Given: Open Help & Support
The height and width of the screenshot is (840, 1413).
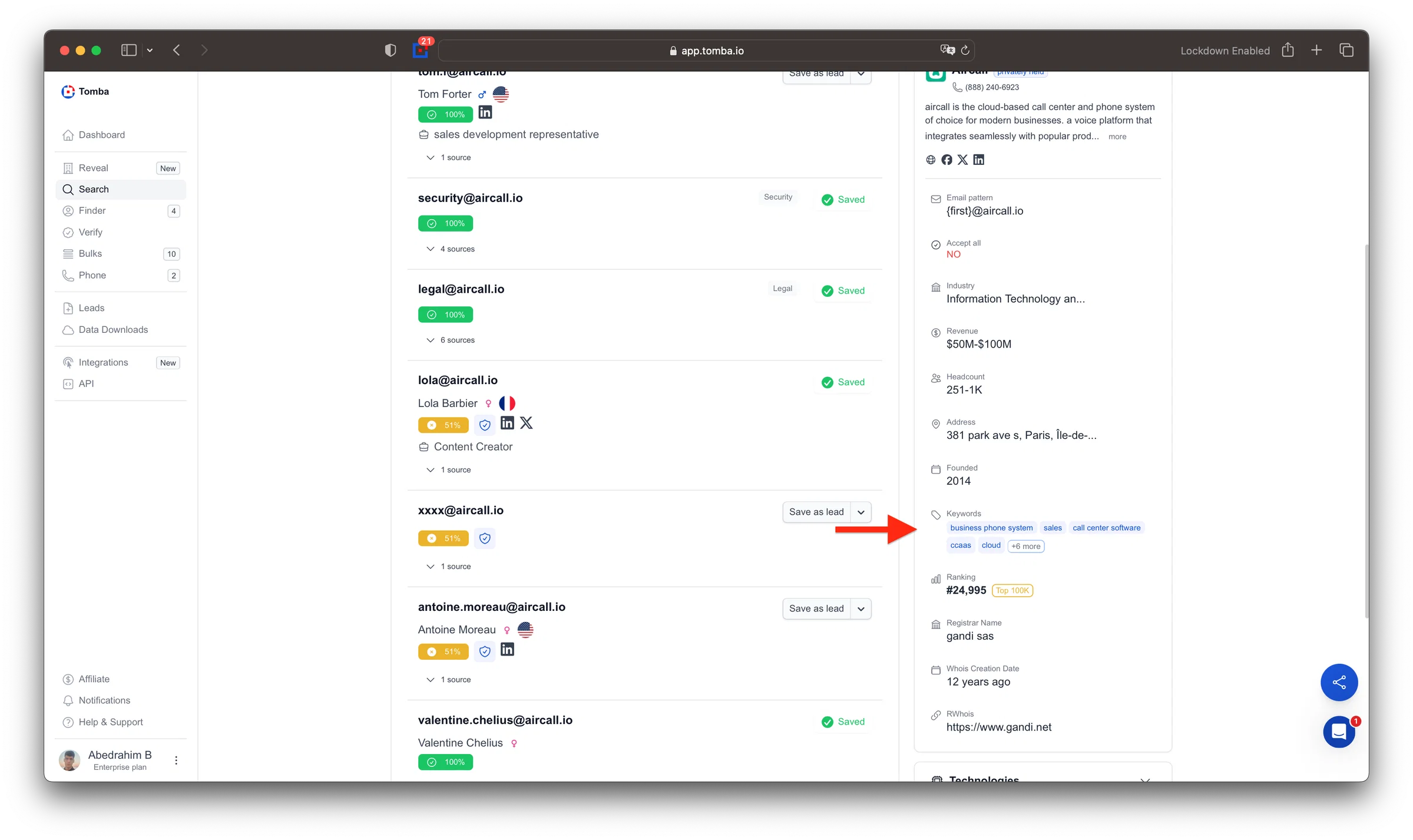Looking at the screenshot, I should click(121, 722).
